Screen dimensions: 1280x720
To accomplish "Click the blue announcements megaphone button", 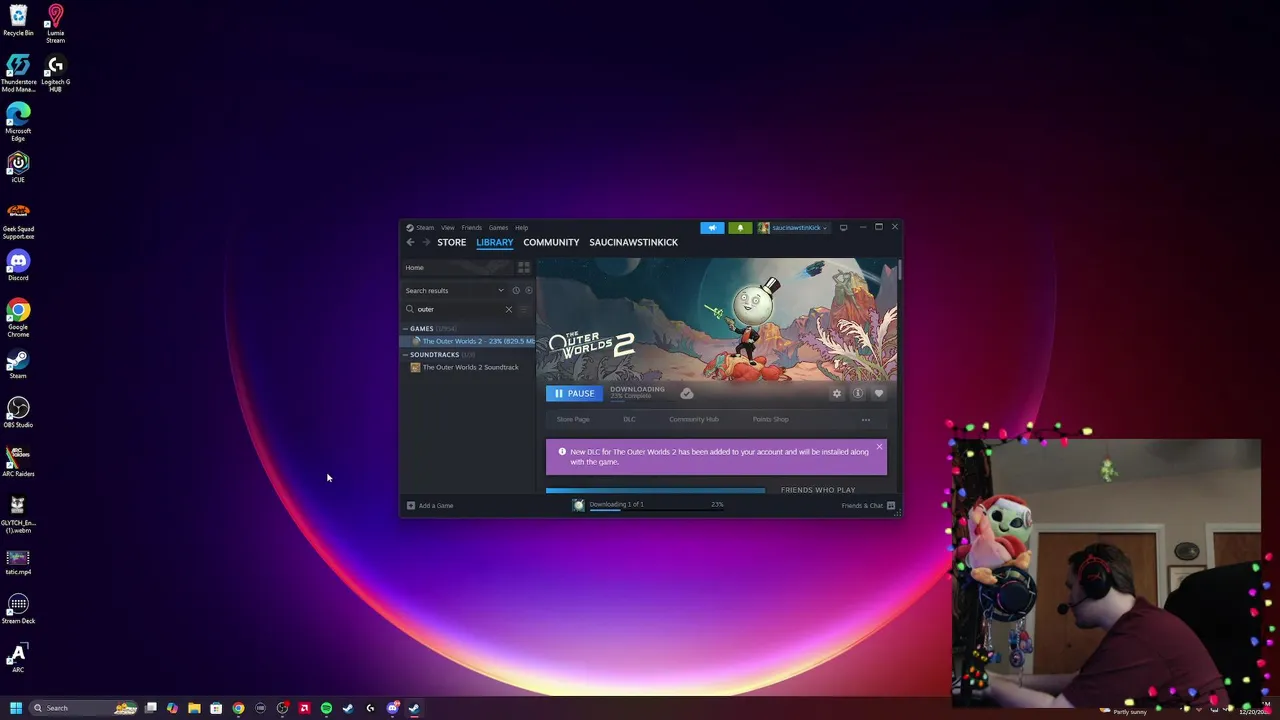I will [x=712, y=228].
